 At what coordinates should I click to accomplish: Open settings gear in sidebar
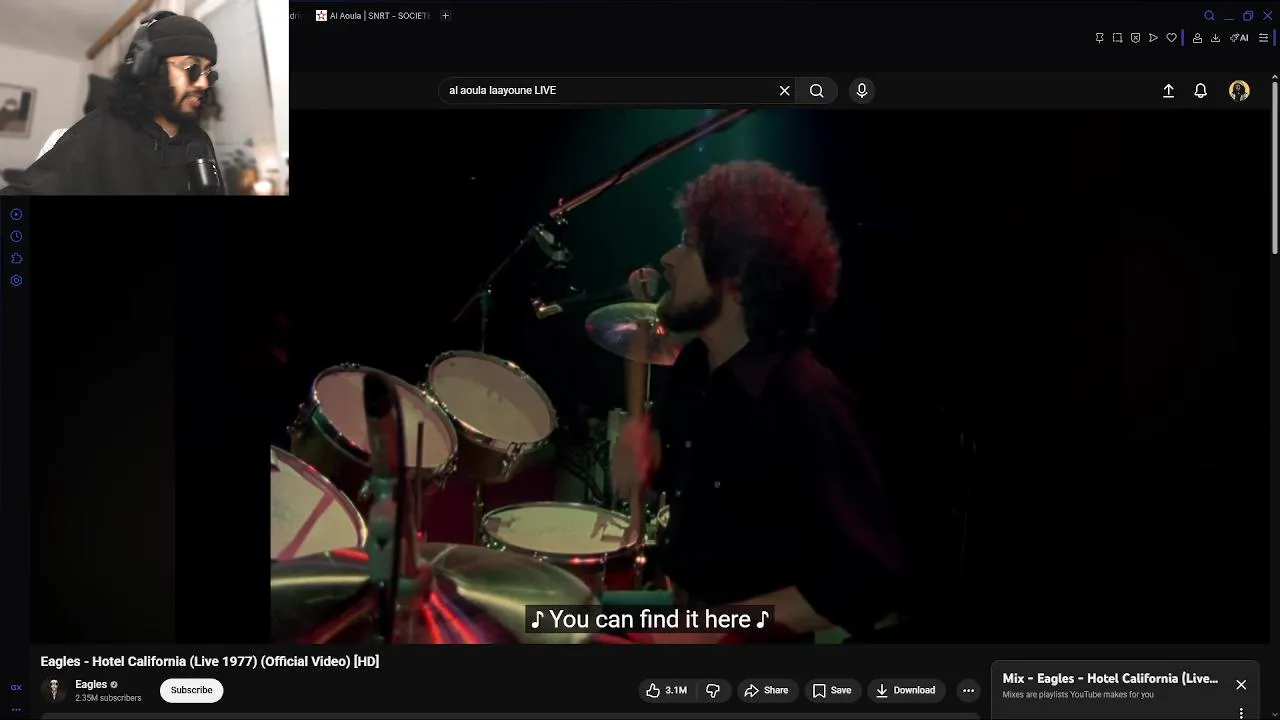[16, 280]
